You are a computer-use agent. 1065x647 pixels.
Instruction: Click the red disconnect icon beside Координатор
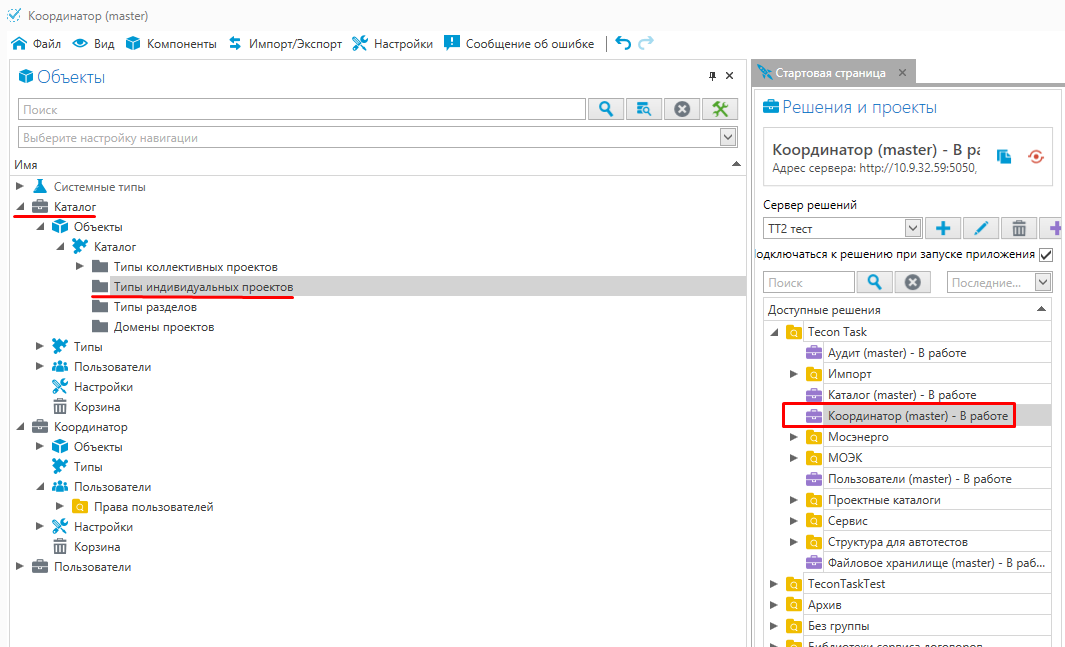coord(1036,156)
